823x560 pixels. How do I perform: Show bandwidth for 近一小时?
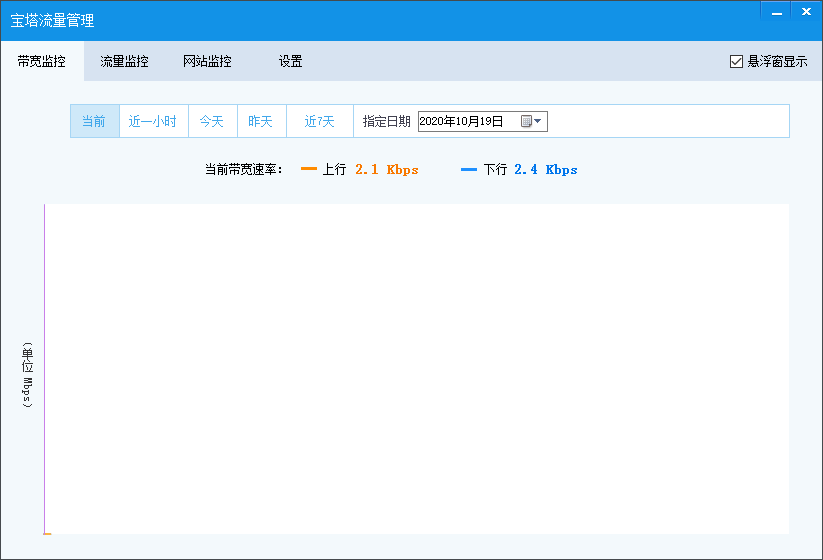point(154,121)
